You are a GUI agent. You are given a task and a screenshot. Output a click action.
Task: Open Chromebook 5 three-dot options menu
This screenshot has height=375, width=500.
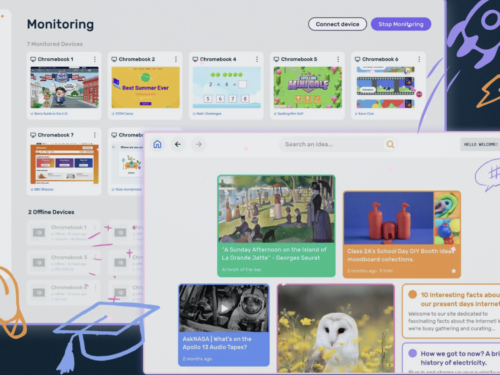pos(338,59)
